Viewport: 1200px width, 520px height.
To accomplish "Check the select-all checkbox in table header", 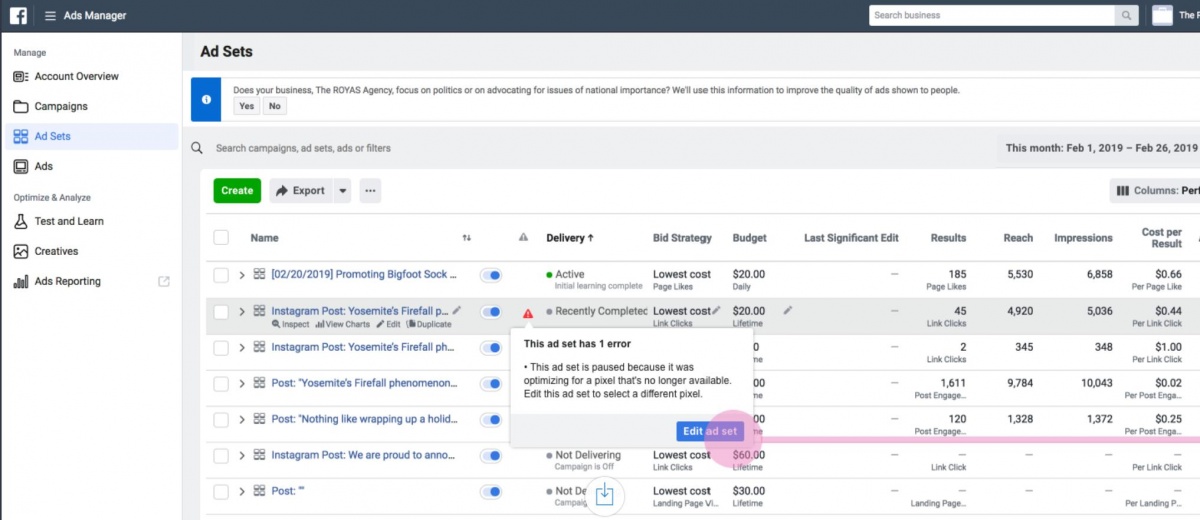I will point(221,238).
